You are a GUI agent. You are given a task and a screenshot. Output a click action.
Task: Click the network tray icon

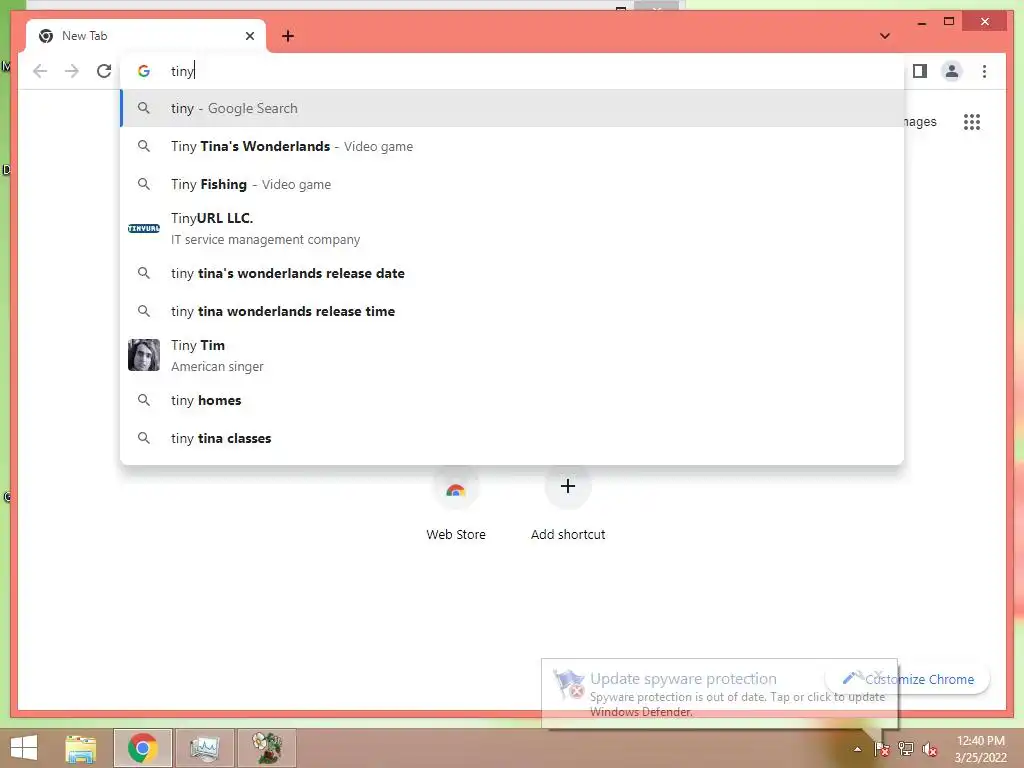pyautogui.click(x=906, y=748)
